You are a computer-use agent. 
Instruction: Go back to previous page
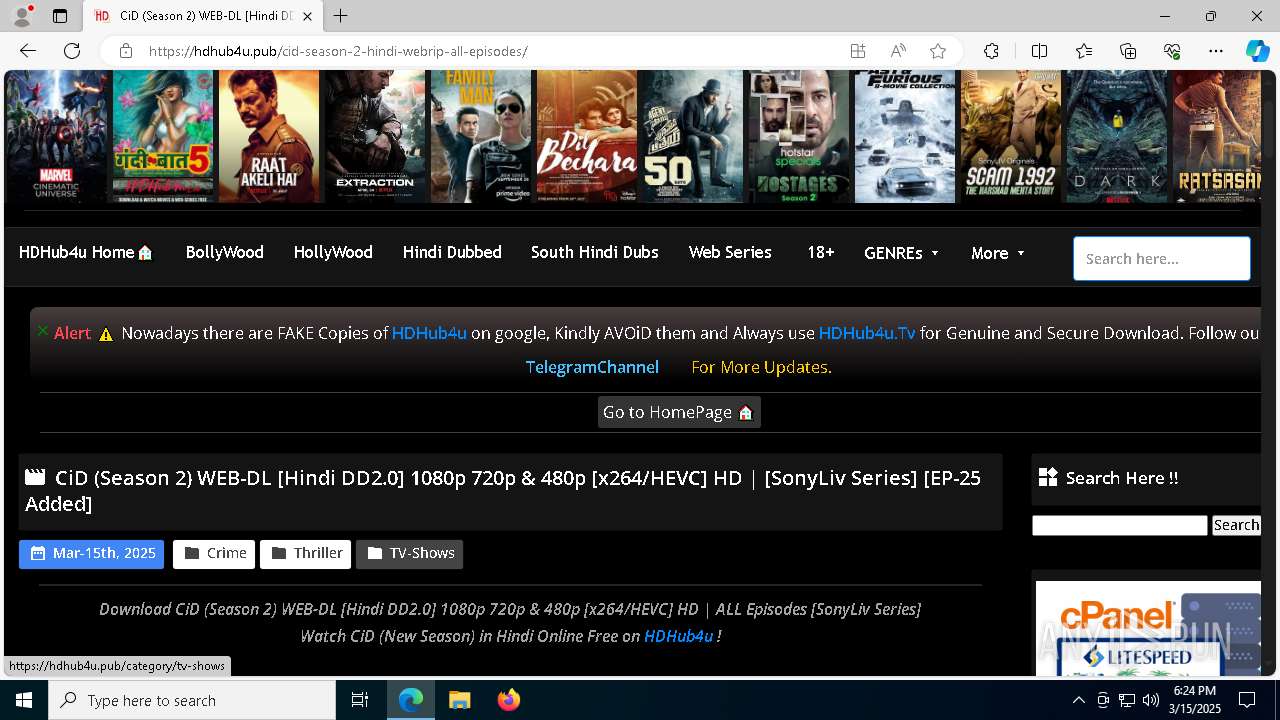pyautogui.click(x=28, y=51)
